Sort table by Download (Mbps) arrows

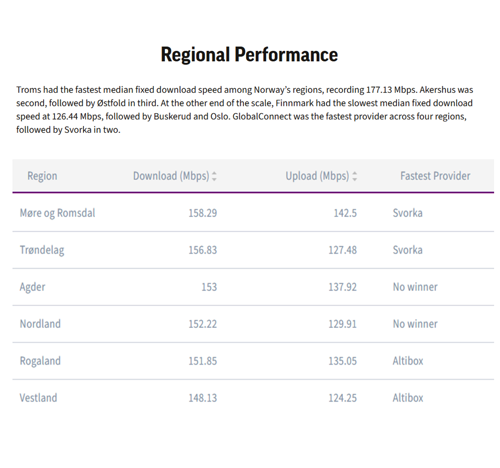pyautogui.click(x=214, y=176)
